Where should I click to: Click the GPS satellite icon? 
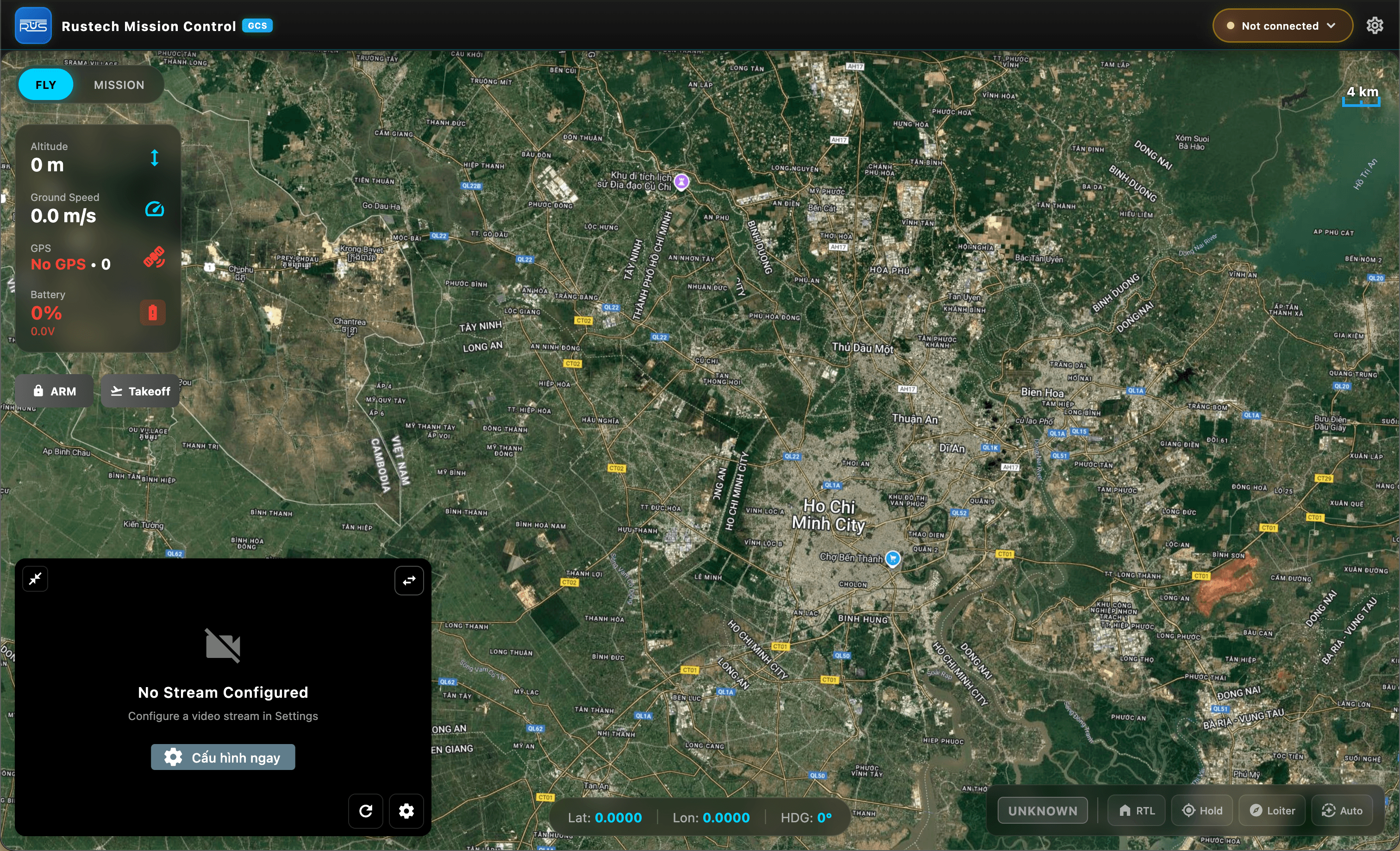pyautogui.click(x=154, y=257)
